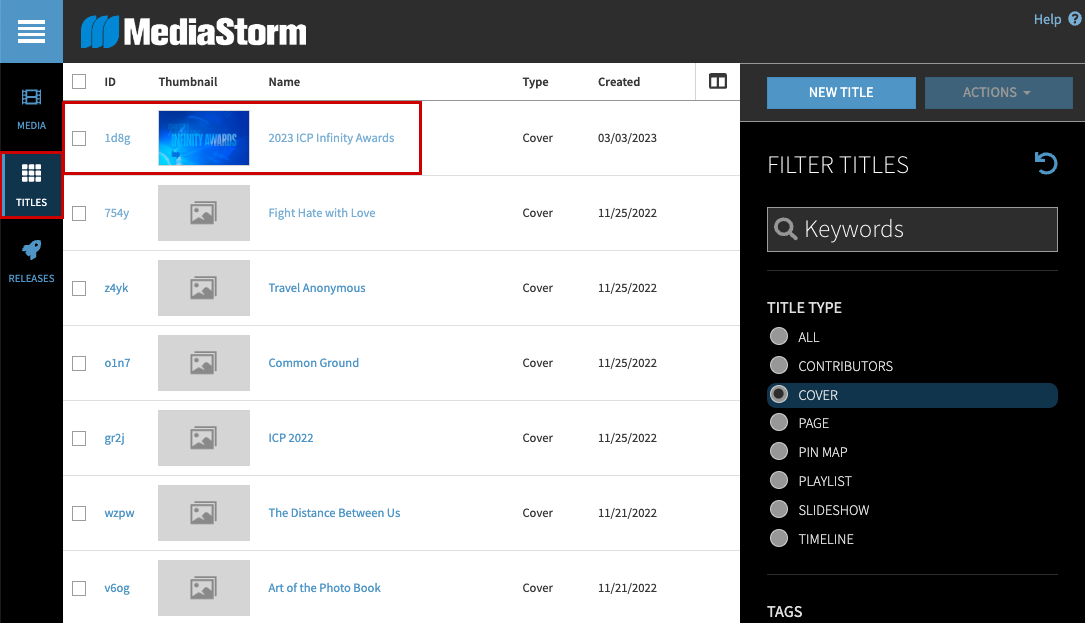Viewport: 1085px width, 623px height.
Task: Click the column layout toggle icon
Action: click(x=717, y=82)
